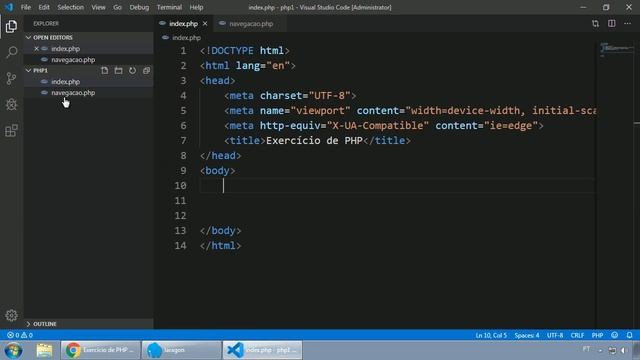Open the View menu
The height and width of the screenshot is (360, 640).
[x=98, y=7]
